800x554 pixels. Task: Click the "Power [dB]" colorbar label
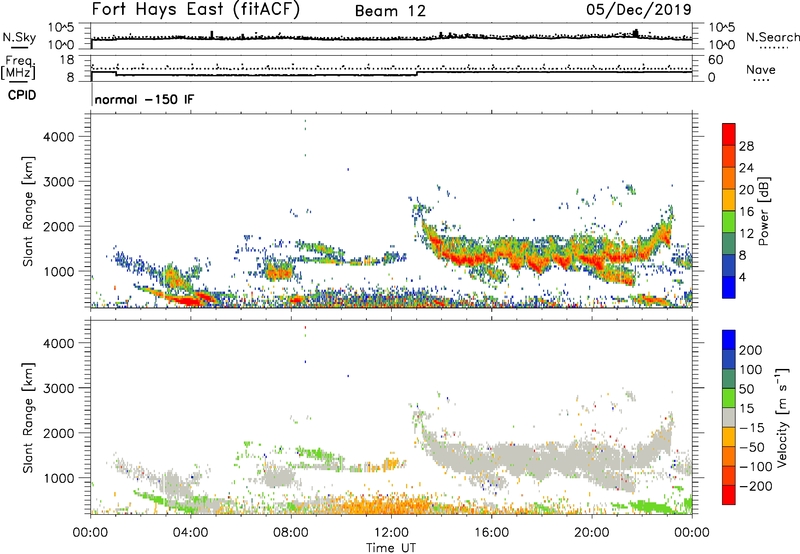764,211
